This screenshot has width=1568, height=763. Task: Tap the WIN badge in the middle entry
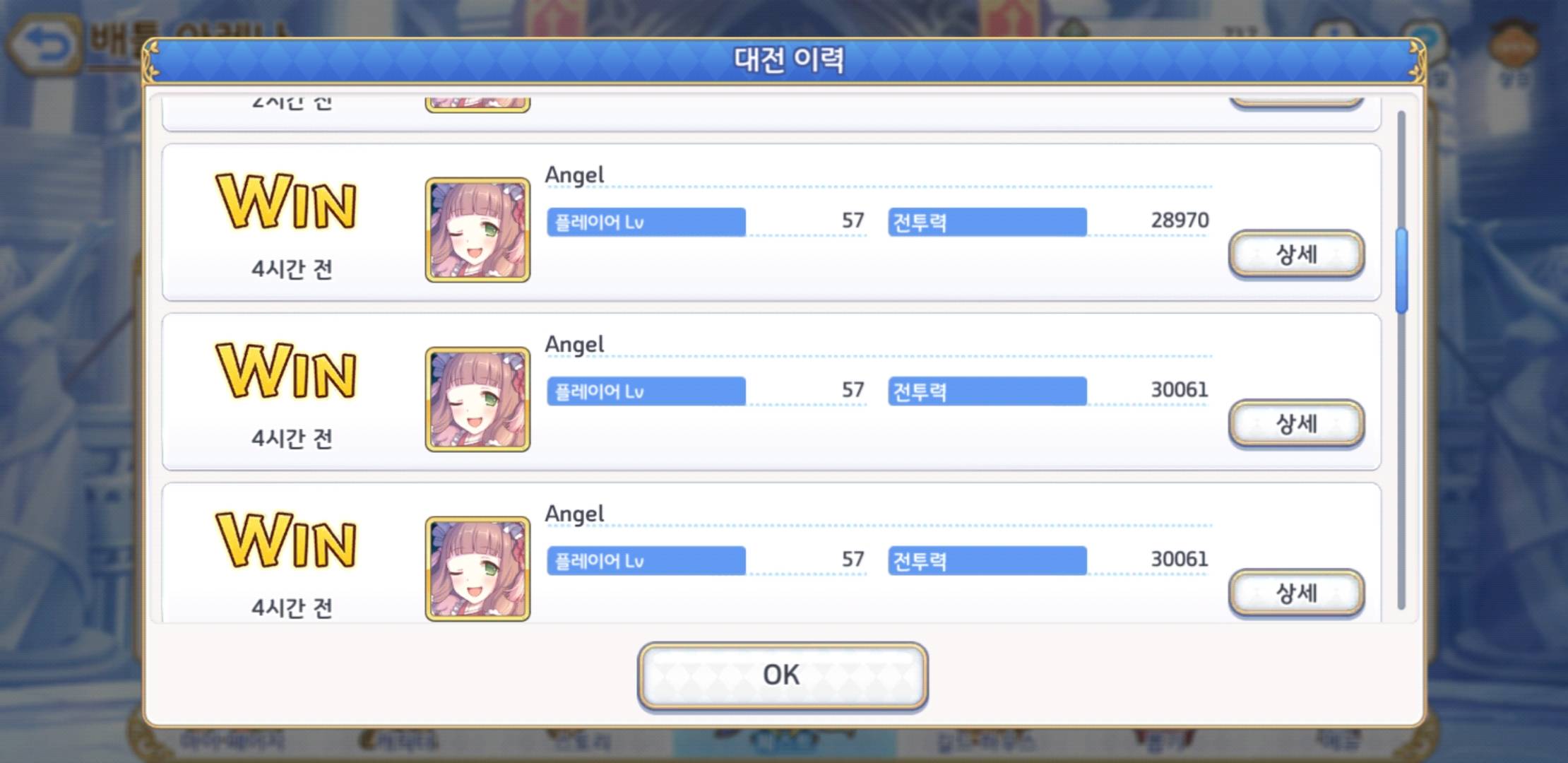286,371
